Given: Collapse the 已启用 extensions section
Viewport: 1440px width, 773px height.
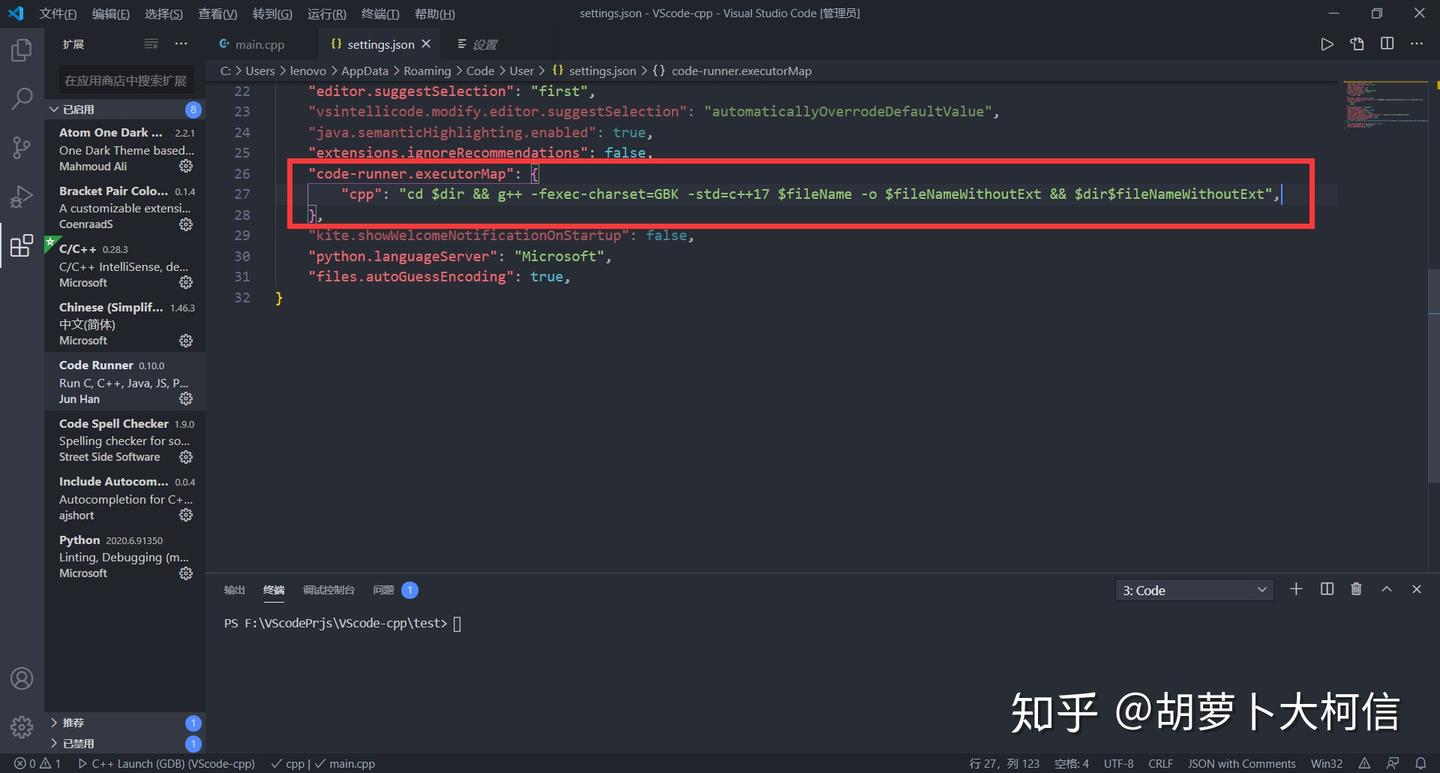Looking at the screenshot, I should (82, 109).
